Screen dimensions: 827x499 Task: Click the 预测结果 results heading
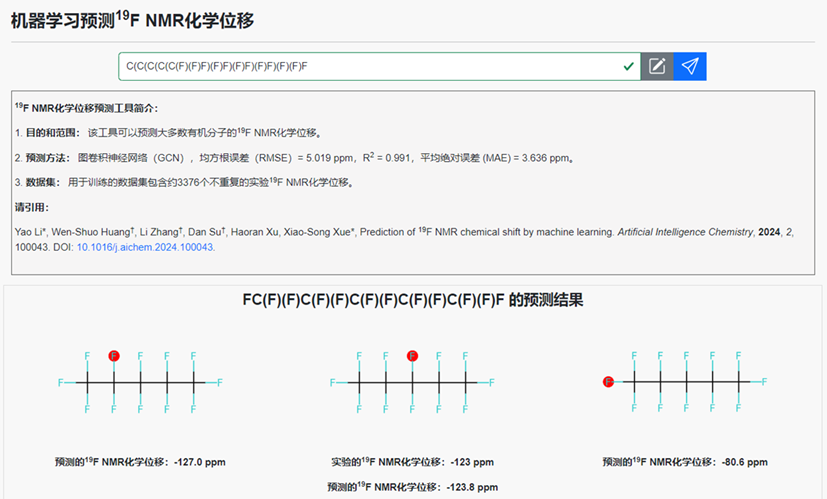[413, 300]
